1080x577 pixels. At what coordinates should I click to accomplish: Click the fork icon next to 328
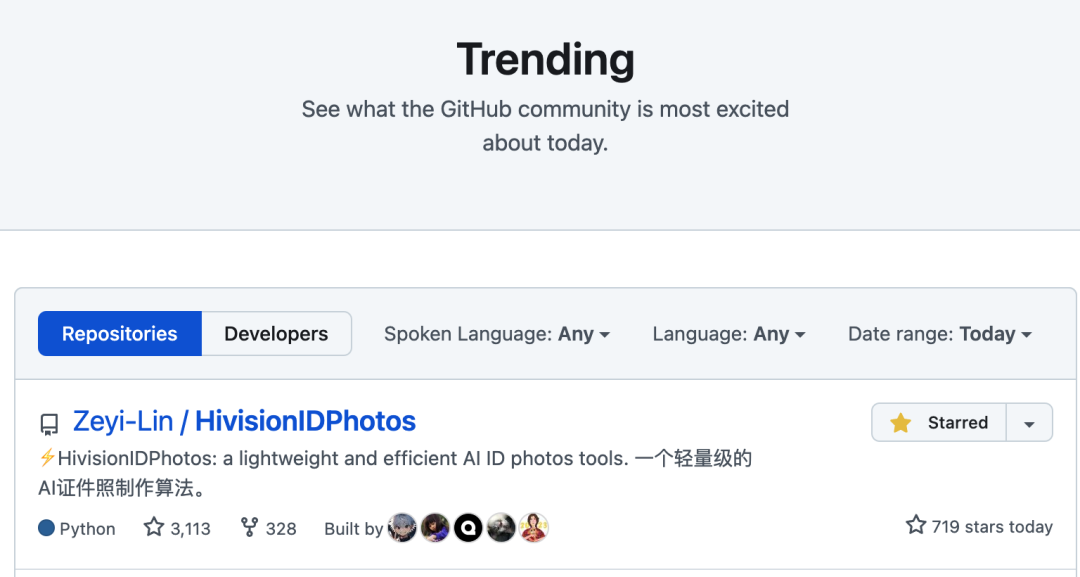(x=246, y=527)
